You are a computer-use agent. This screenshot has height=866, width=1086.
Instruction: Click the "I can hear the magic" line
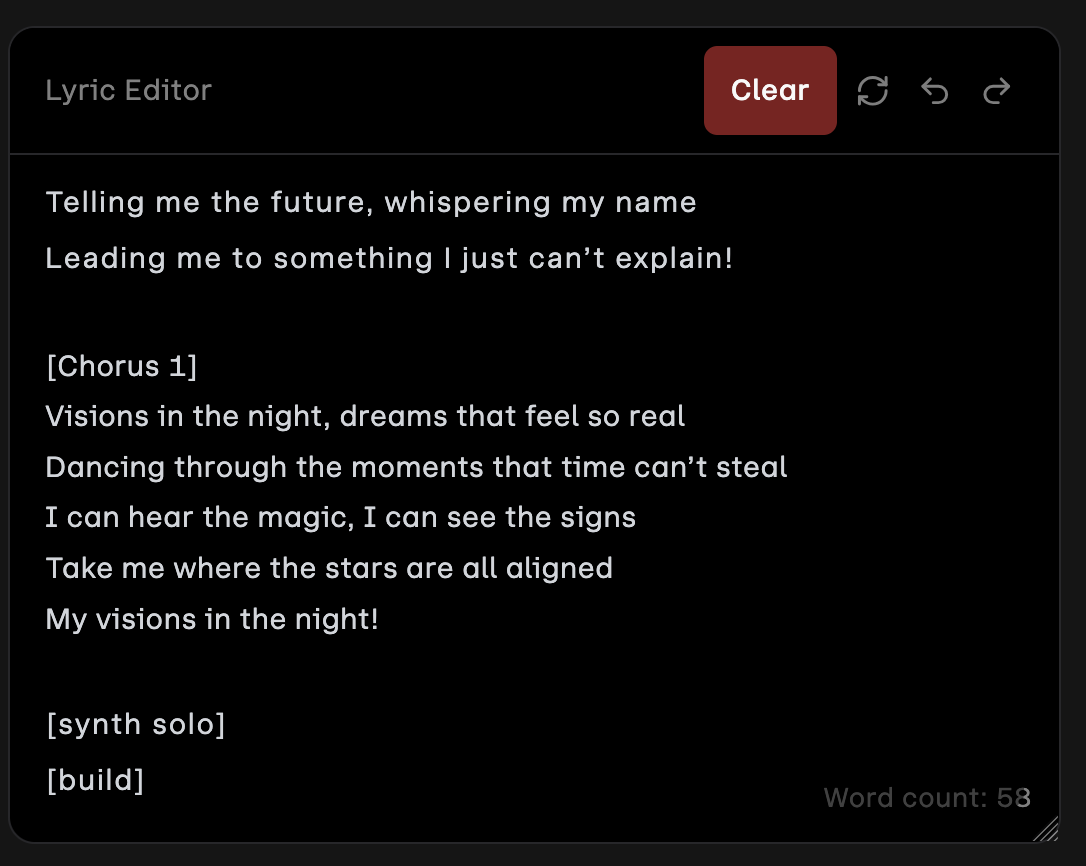click(x=340, y=518)
